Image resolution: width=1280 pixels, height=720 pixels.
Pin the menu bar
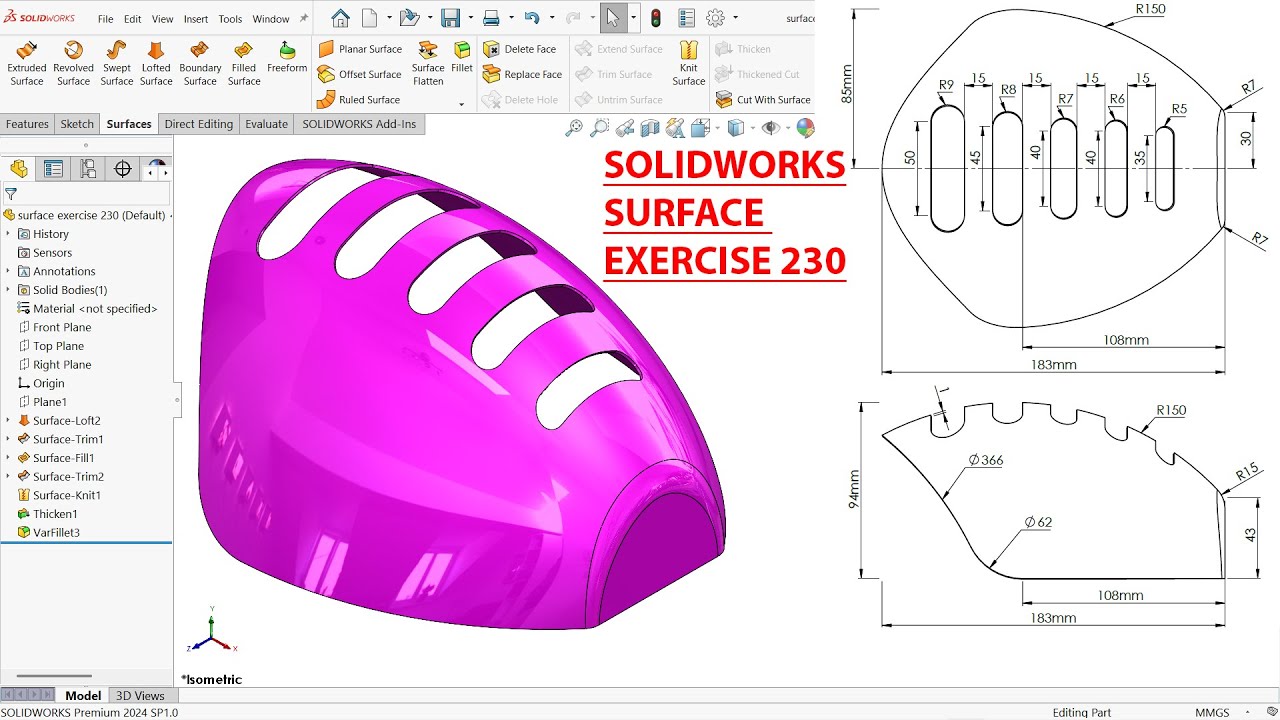pyautogui.click(x=304, y=18)
